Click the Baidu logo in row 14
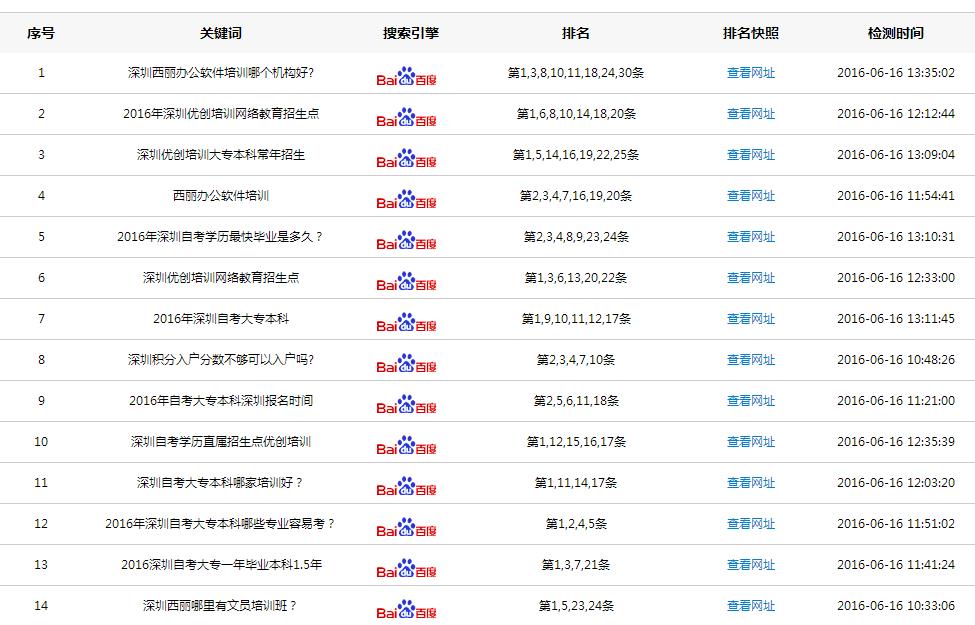 point(407,610)
